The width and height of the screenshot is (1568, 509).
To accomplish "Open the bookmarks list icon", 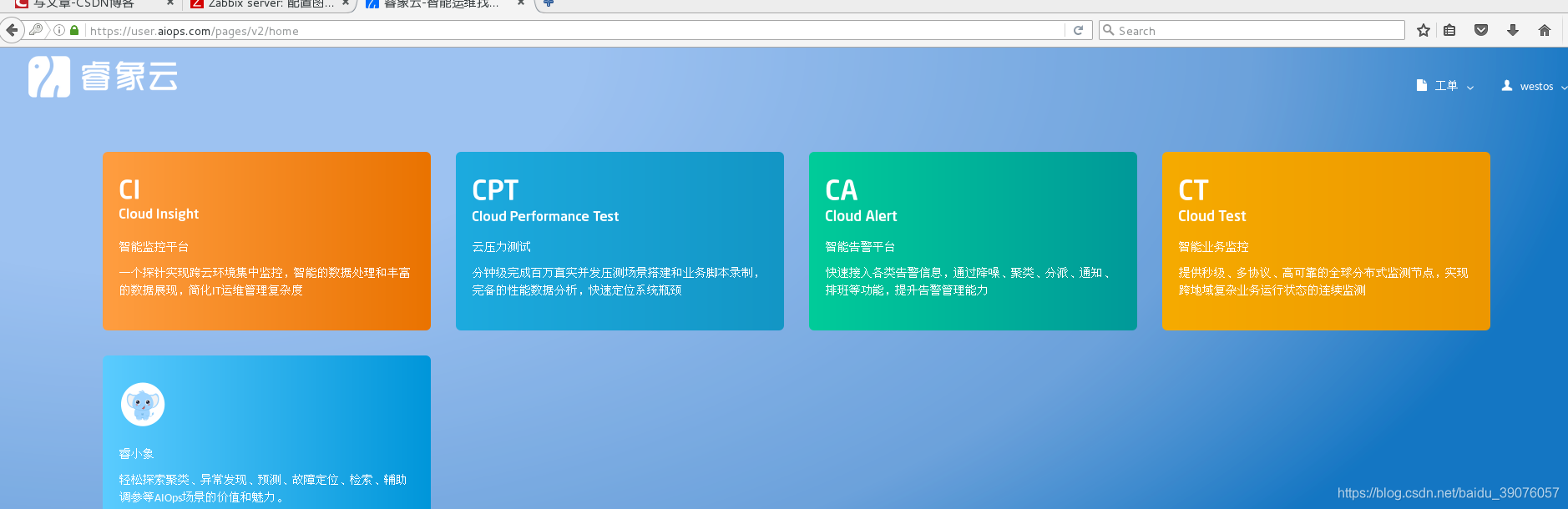I will (1450, 30).
